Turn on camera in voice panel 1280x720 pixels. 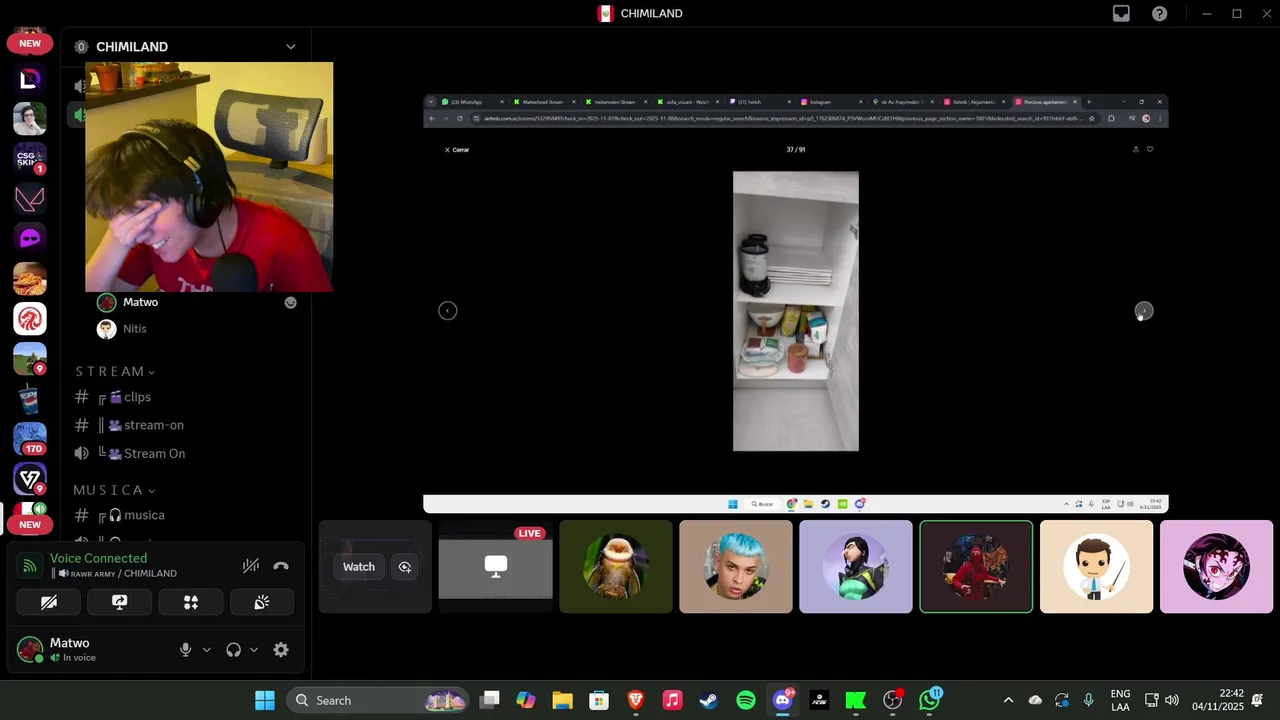(x=49, y=602)
